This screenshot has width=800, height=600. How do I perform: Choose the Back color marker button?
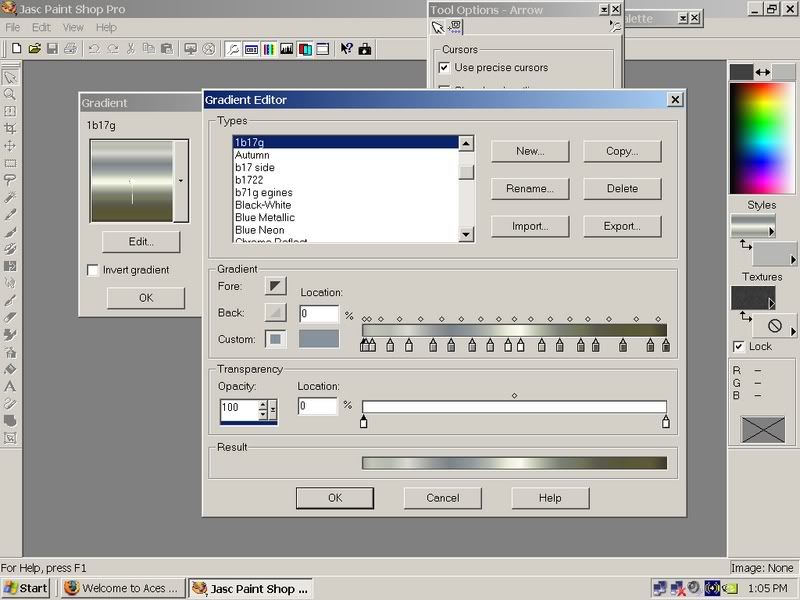point(275,312)
